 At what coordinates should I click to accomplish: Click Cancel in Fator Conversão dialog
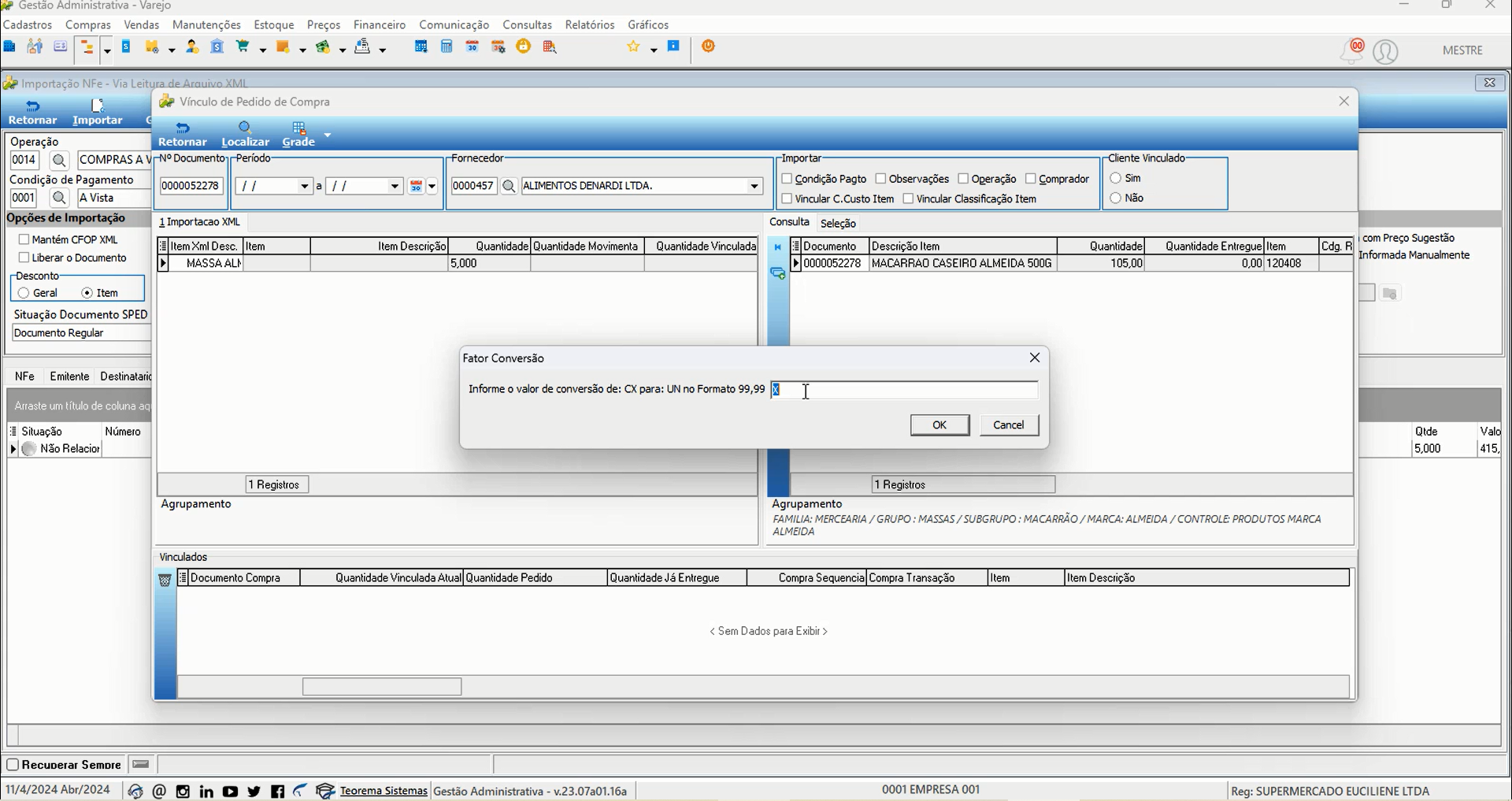click(1009, 425)
